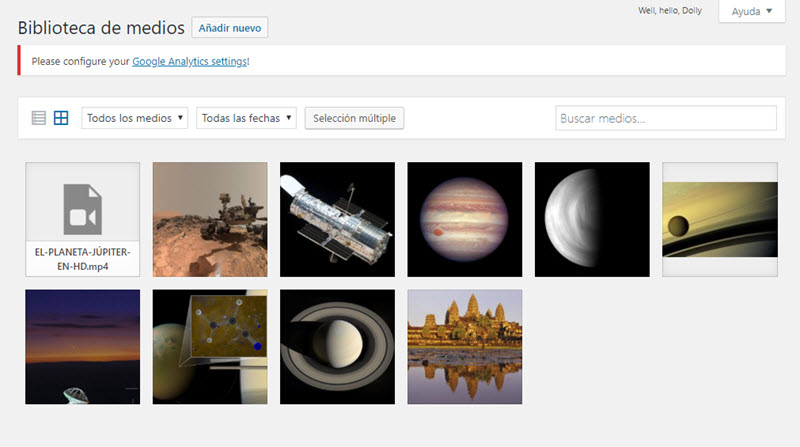
Task: Click the Añadir nuevo button
Action: click(229, 28)
